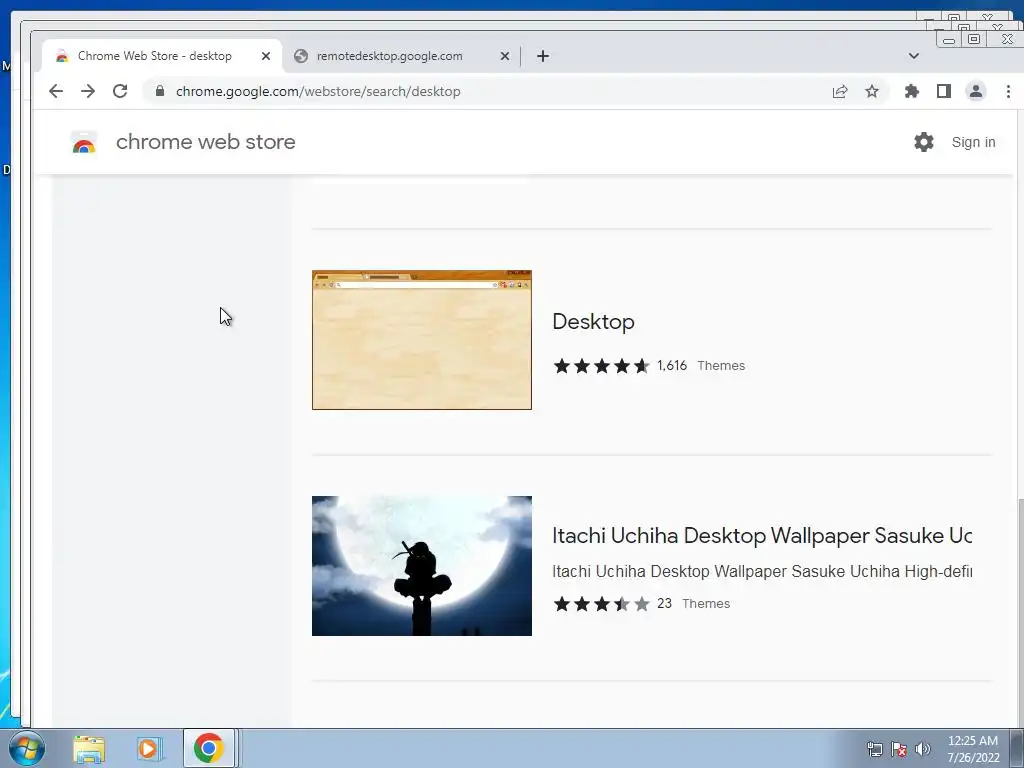
Task: Click the Desktop theme star rating
Action: [x=601, y=366]
